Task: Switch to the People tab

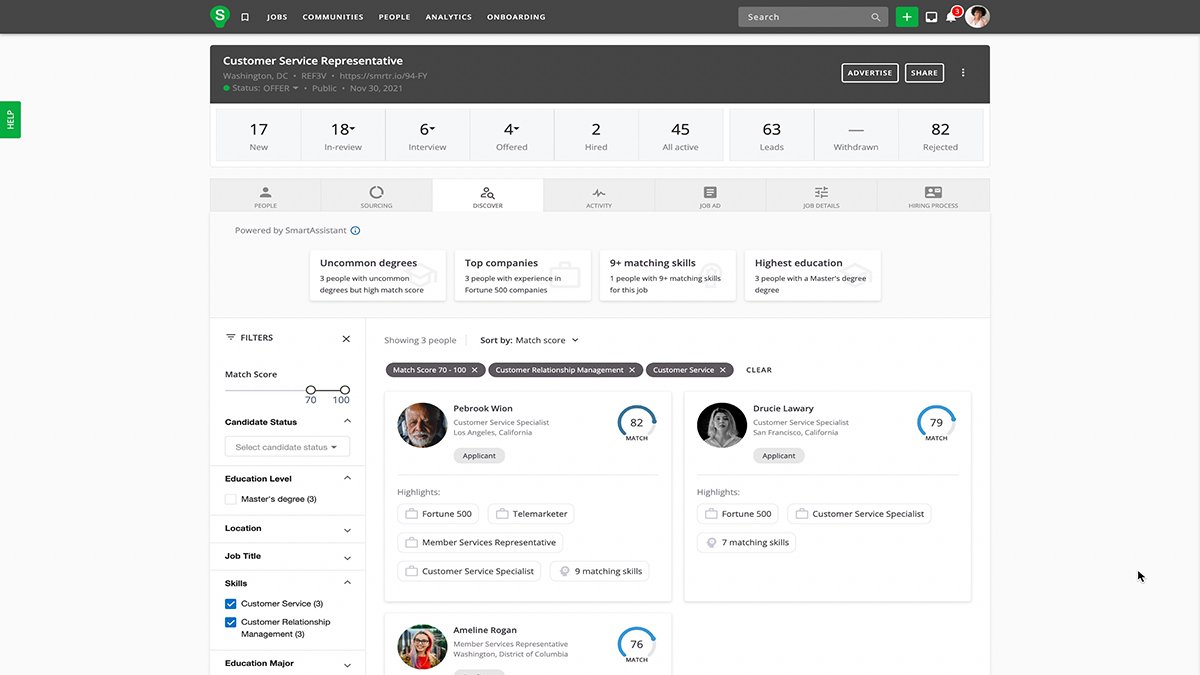Action: (x=265, y=195)
